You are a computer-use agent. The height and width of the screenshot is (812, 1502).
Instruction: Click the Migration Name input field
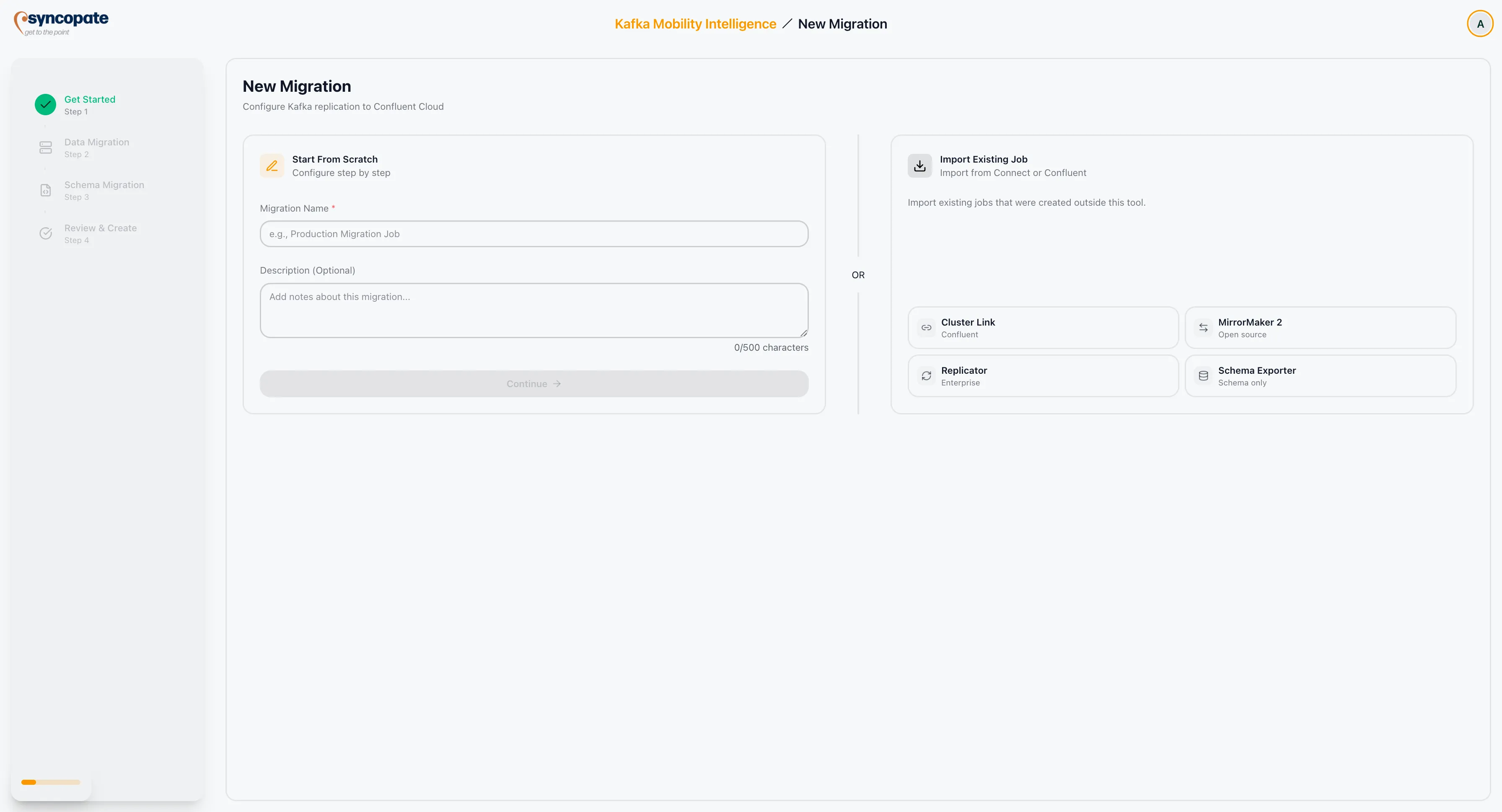point(533,234)
